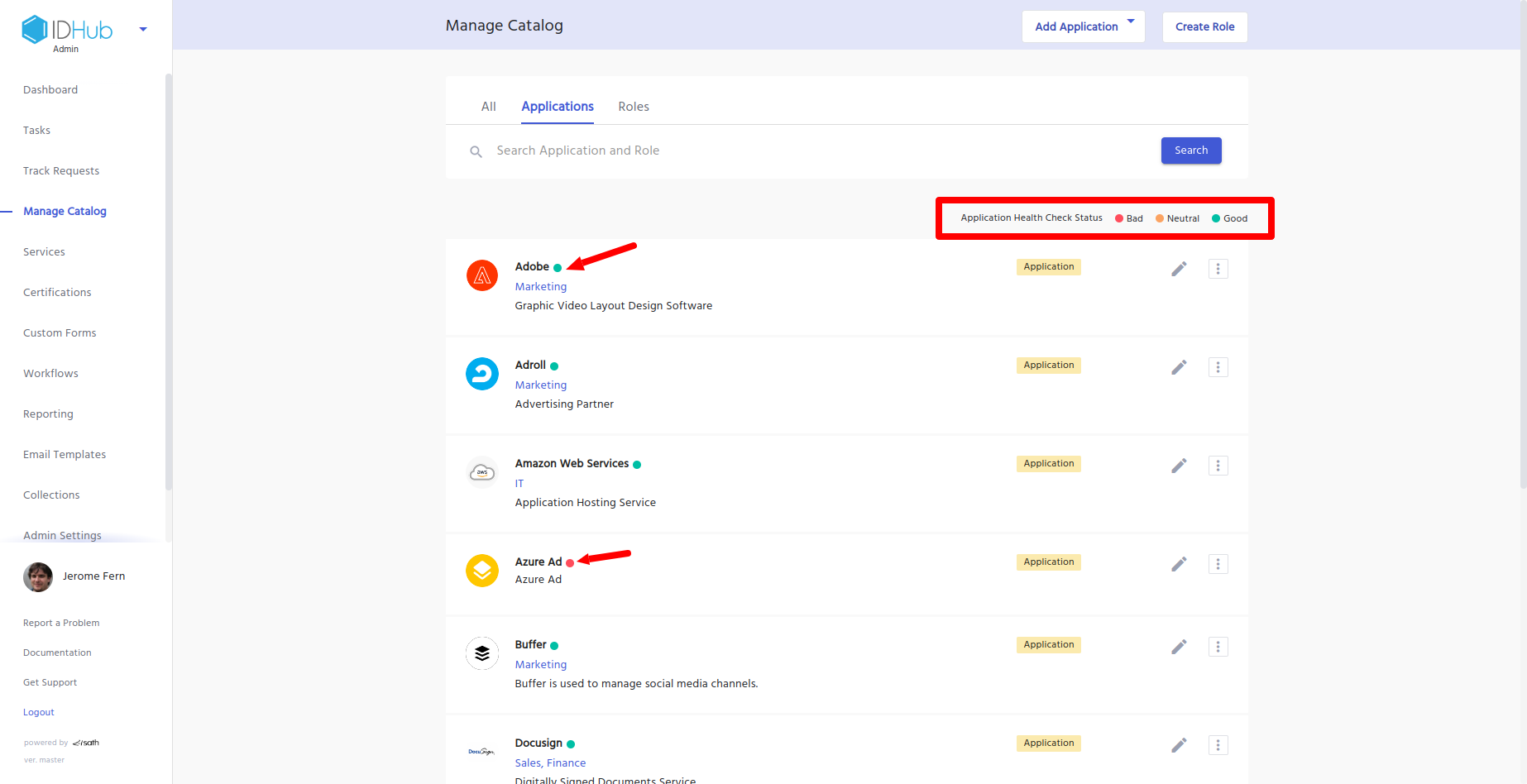Click the Logout link
The height and width of the screenshot is (784, 1527).
point(39,712)
